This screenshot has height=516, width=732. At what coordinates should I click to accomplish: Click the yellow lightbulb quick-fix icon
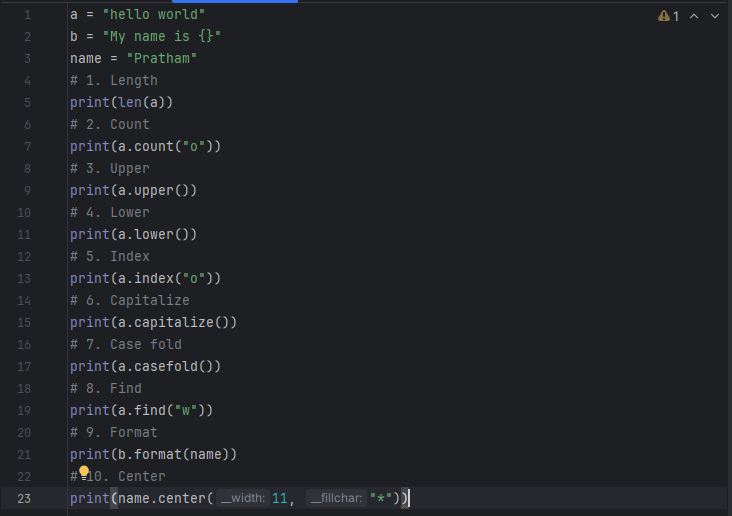pos(84,473)
